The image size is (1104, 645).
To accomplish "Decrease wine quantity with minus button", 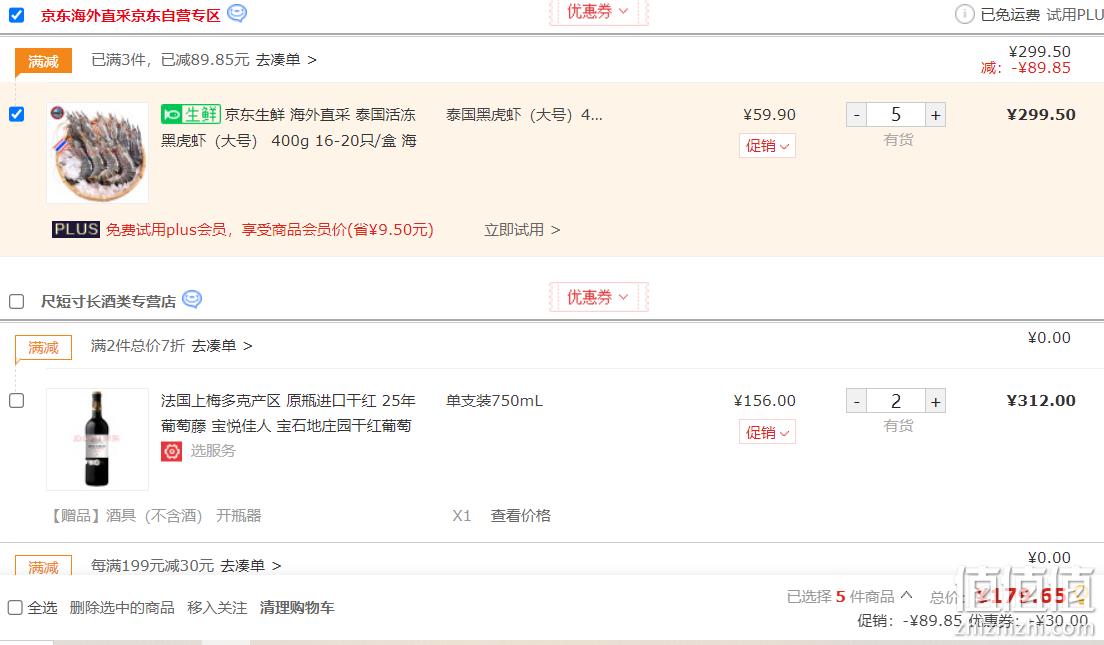I will 857,401.
